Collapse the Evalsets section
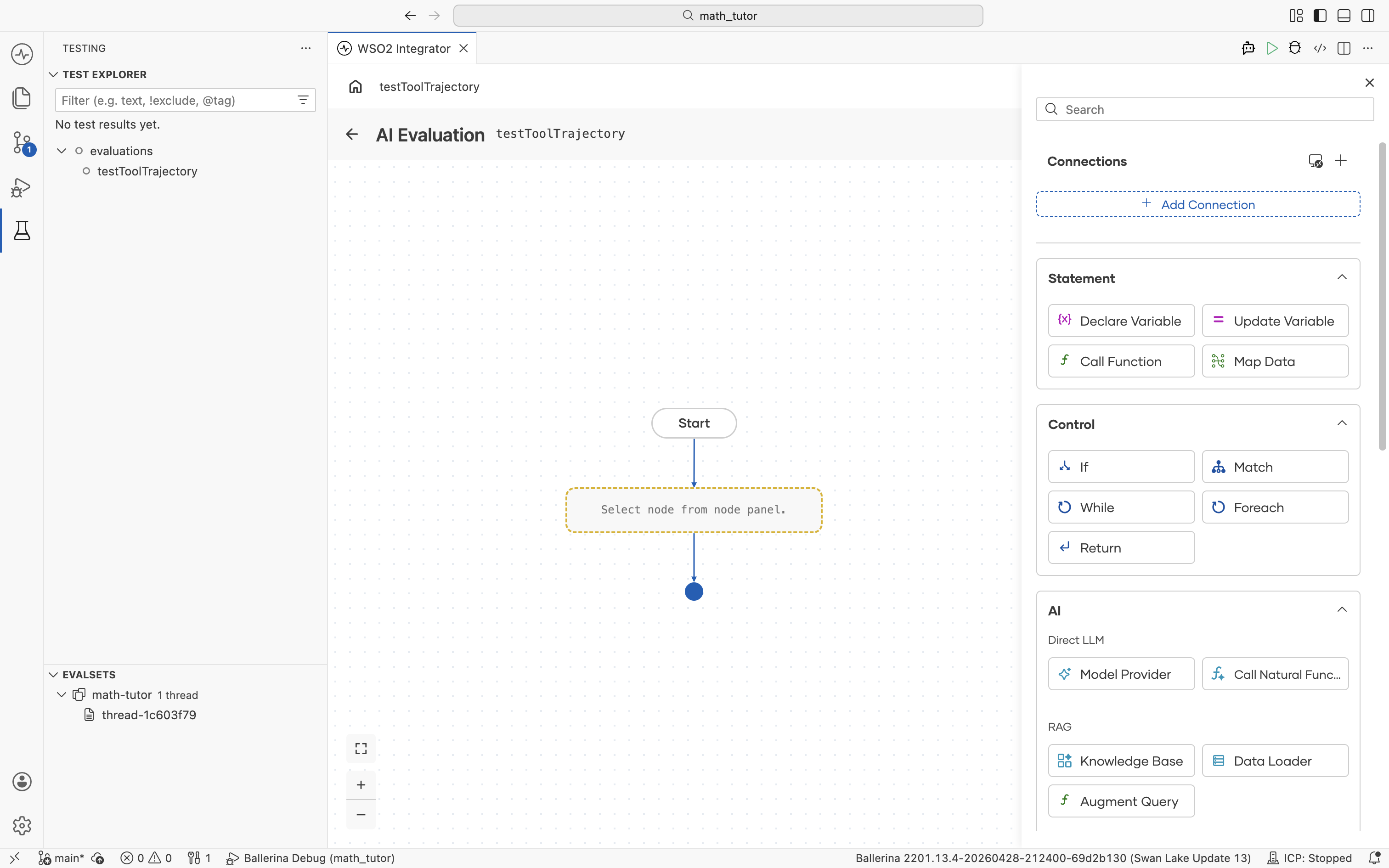The width and height of the screenshot is (1389, 868). coord(53,675)
